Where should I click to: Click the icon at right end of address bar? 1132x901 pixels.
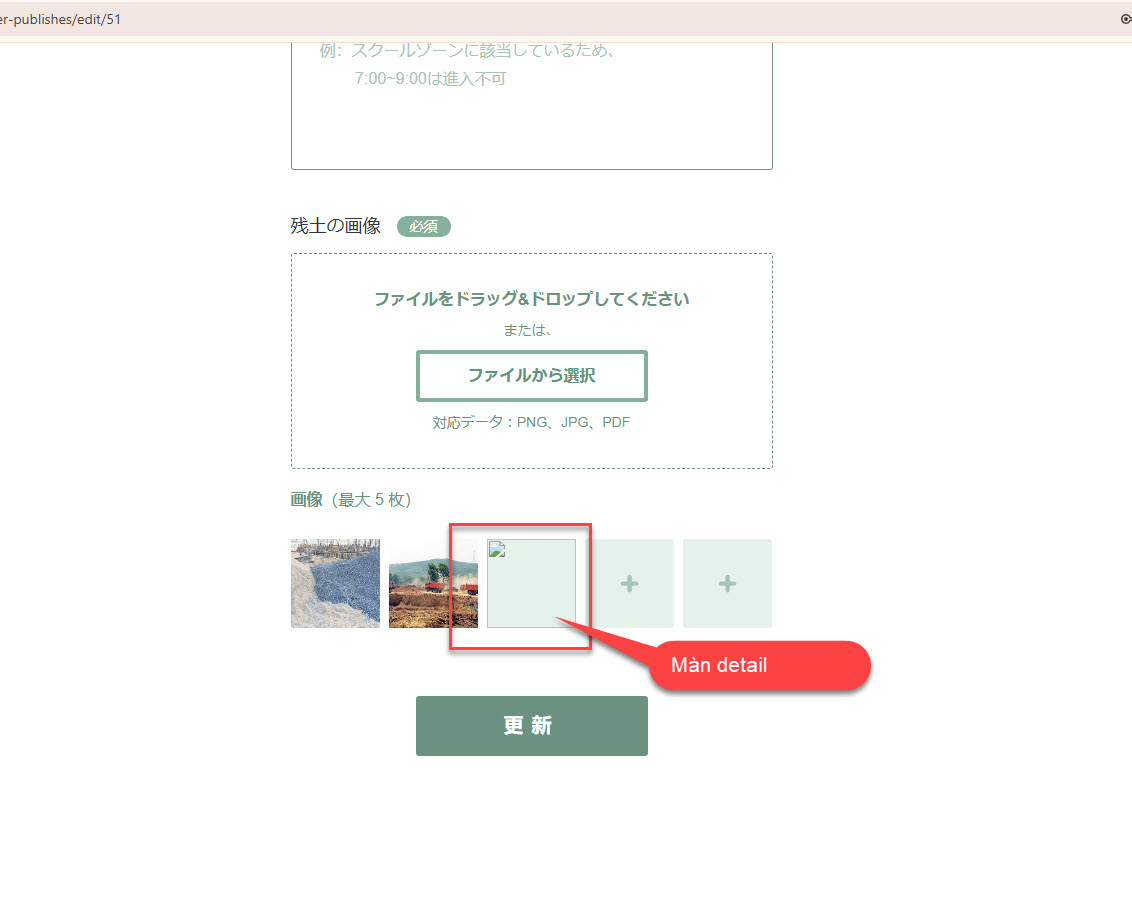click(x=1125, y=19)
